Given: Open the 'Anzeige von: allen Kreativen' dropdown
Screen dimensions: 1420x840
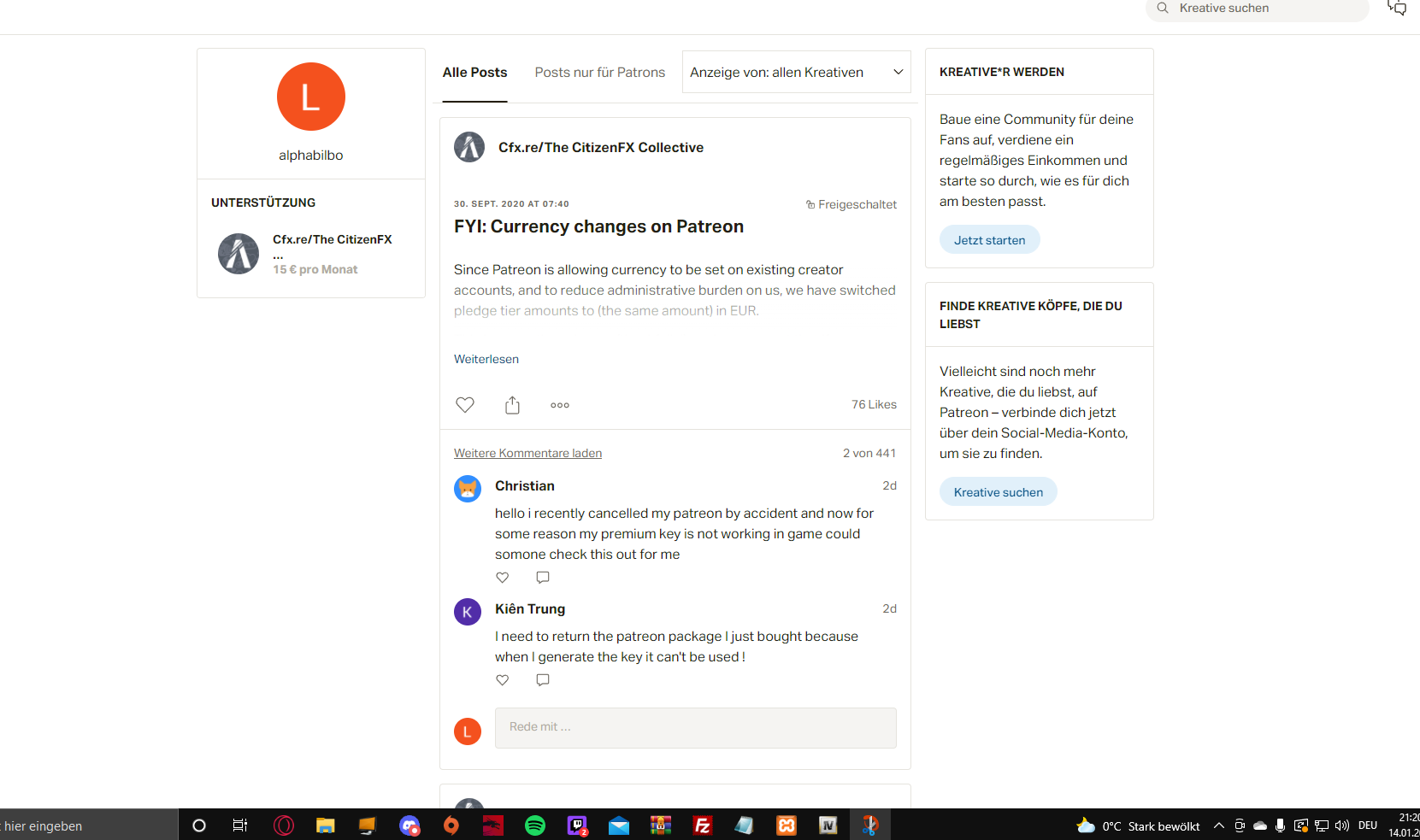Looking at the screenshot, I should [797, 72].
